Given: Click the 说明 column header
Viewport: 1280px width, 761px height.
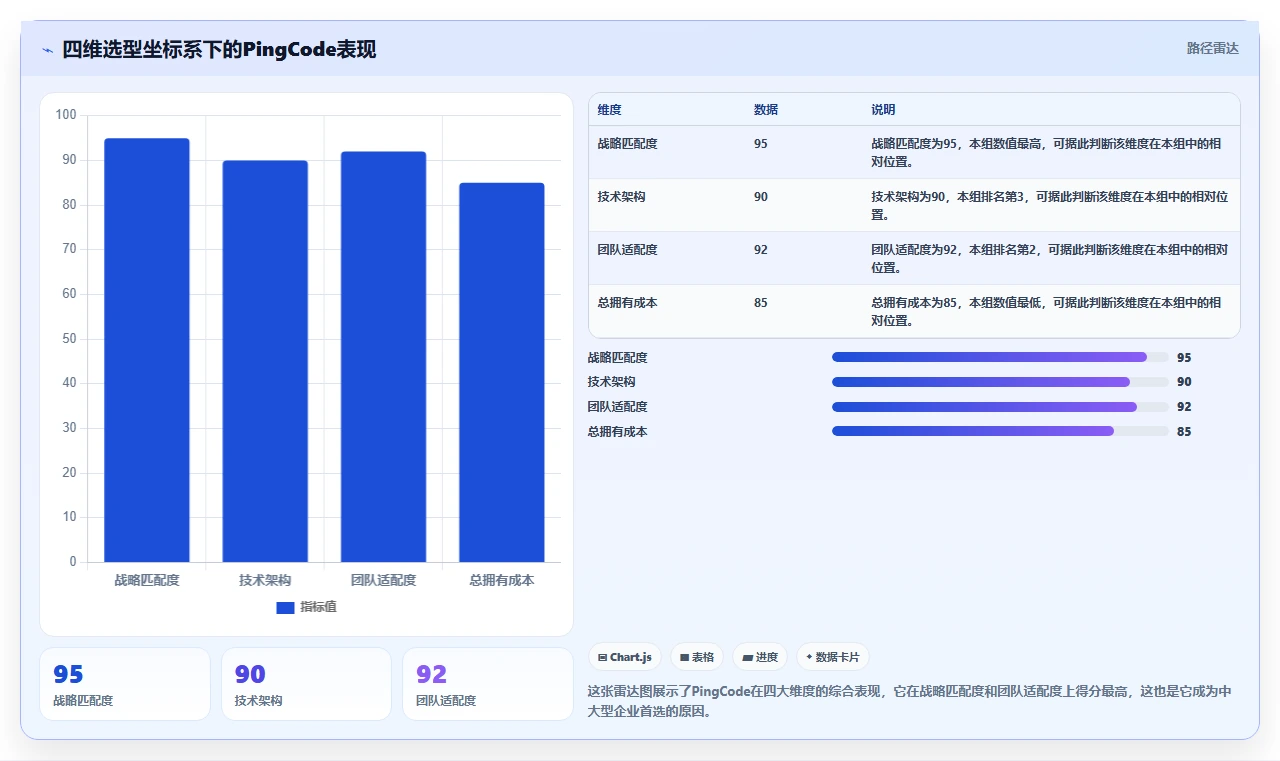Looking at the screenshot, I should click(883, 110).
